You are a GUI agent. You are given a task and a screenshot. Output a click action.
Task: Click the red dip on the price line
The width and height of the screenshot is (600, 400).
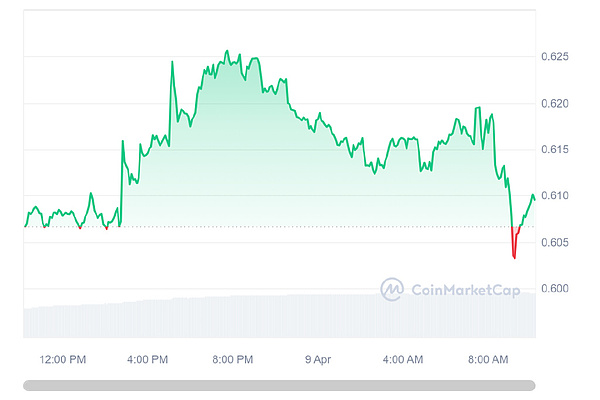coord(514,252)
